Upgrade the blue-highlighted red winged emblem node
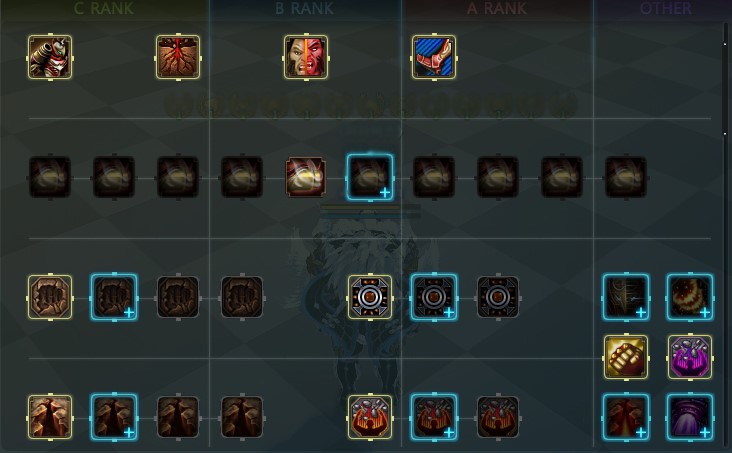 tap(434, 417)
